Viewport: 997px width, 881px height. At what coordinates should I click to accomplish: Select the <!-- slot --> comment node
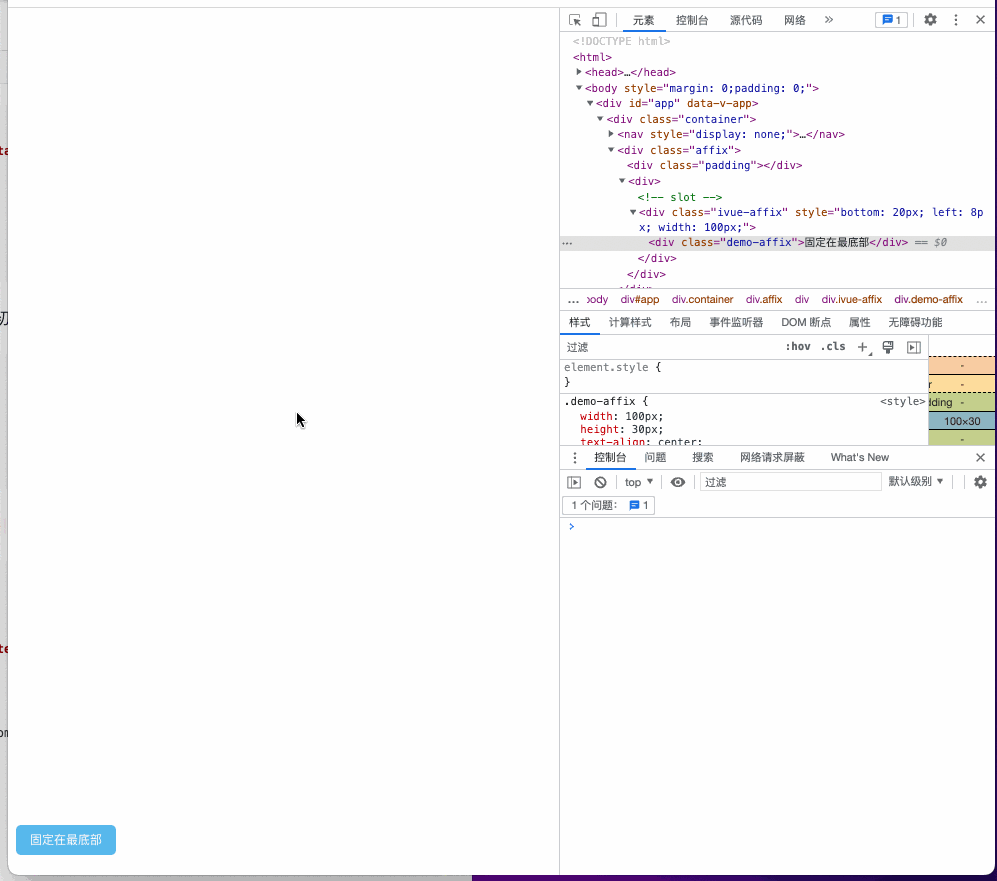click(x=680, y=197)
